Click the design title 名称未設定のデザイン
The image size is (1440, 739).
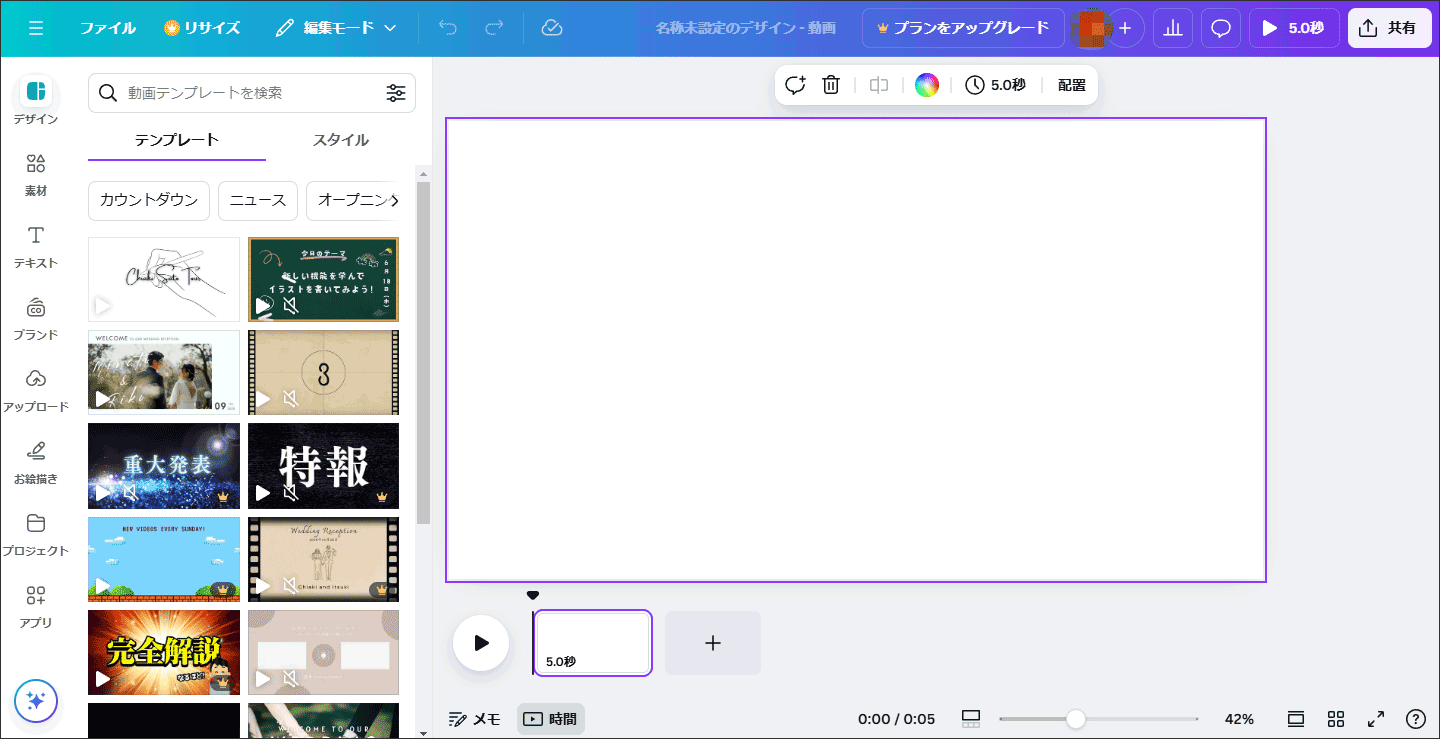click(745, 28)
